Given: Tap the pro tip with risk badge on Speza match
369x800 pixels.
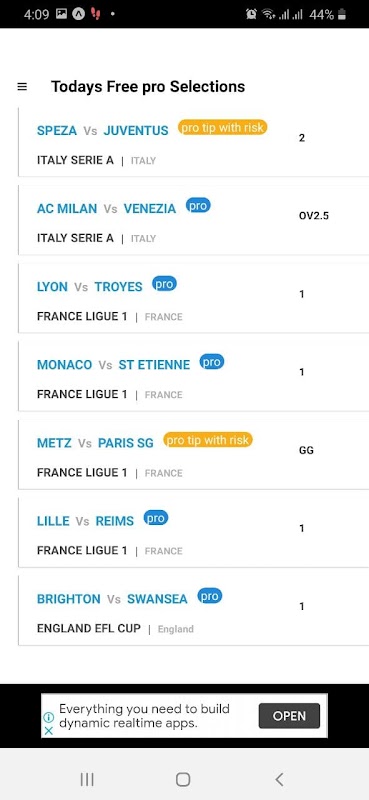Looking at the screenshot, I should 223,128.
